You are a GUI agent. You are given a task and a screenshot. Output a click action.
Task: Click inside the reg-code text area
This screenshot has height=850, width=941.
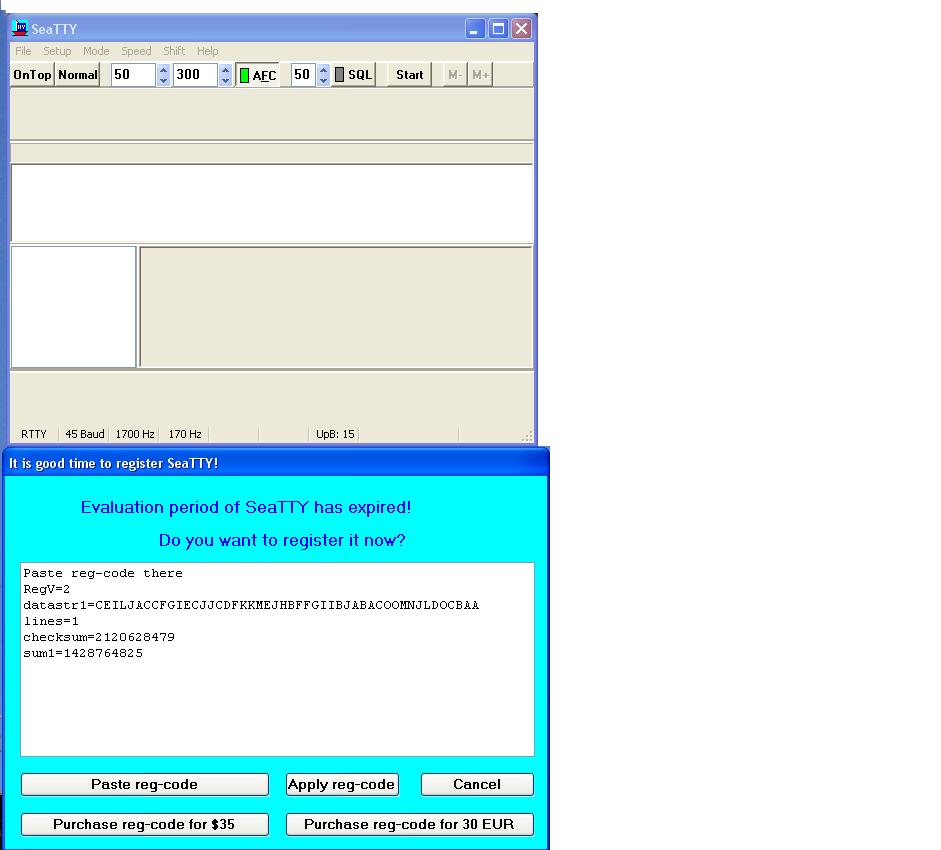(x=277, y=659)
